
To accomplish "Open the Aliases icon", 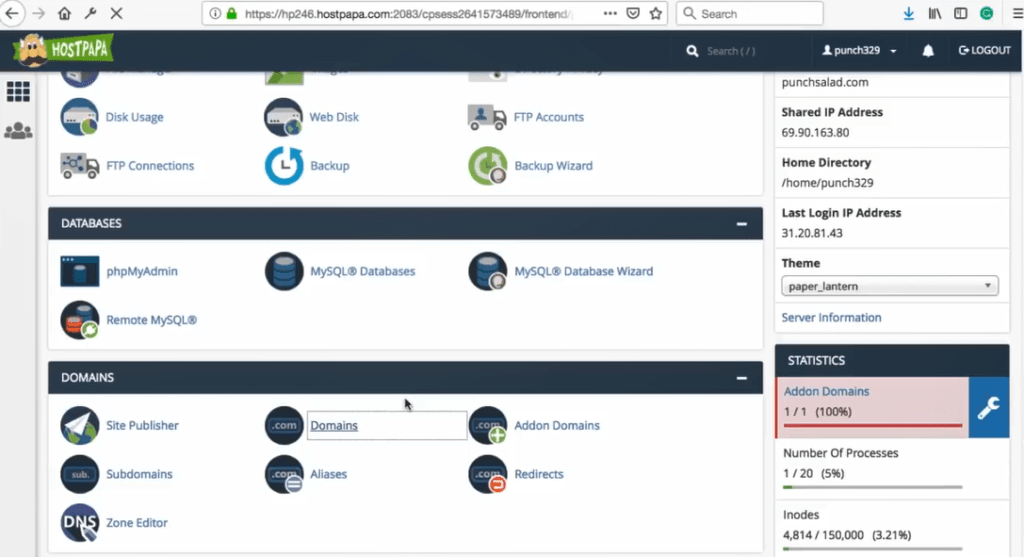I will (x=283, y=474).
